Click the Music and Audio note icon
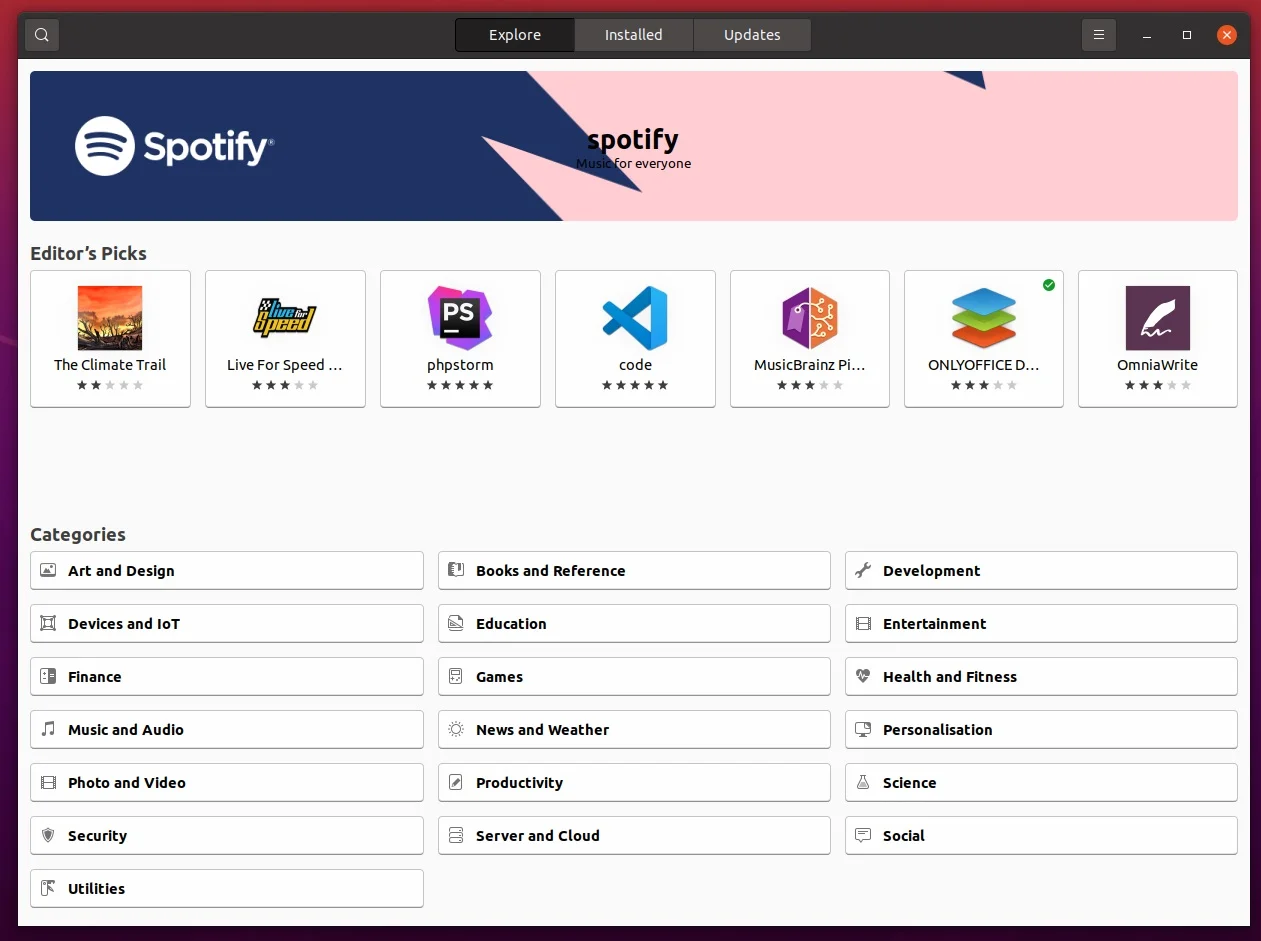This screenshot has height=941, width=1261. 48,729
